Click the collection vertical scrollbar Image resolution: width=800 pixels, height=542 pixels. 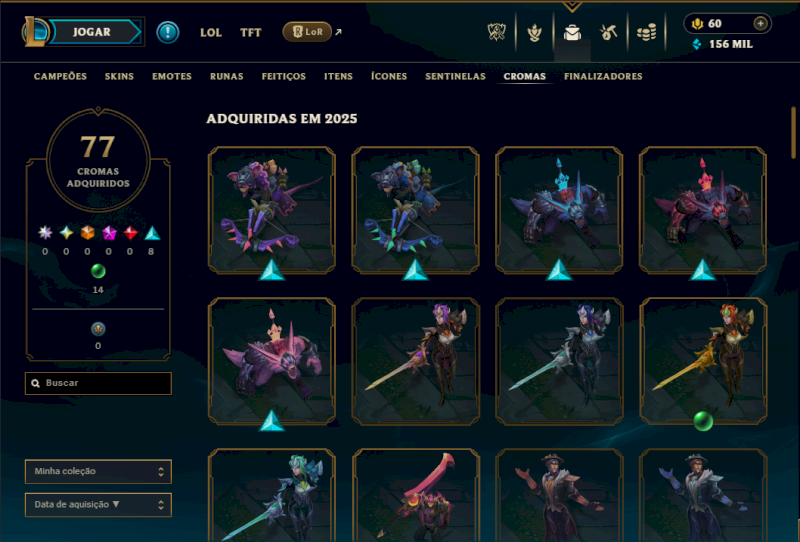tap(793, 133)
